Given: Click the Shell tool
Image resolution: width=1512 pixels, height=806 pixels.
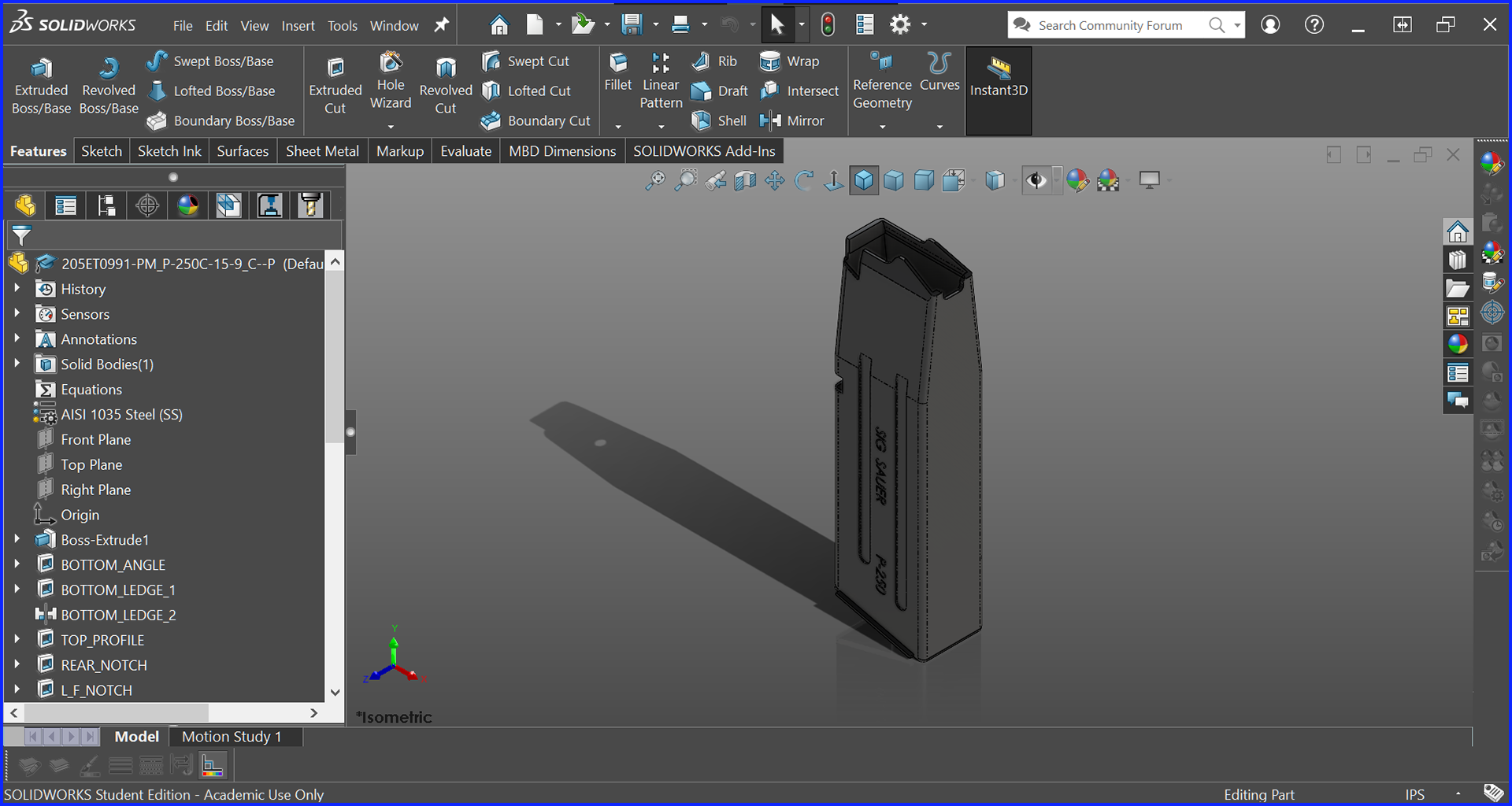Looking at the screenshot, I should click(x=718, y=120).
